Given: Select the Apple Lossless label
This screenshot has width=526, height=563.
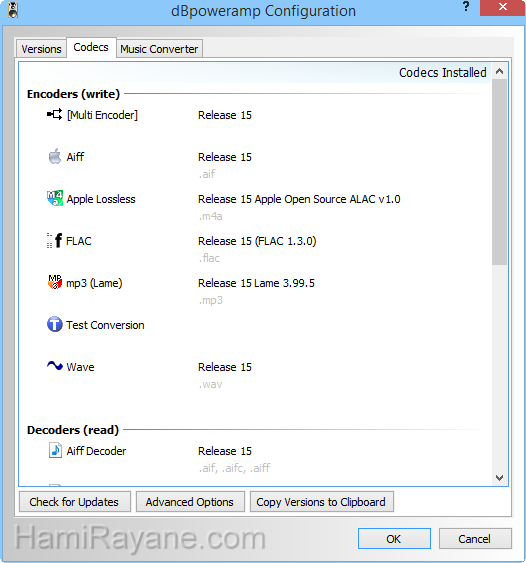Looking at the screenshot, I should 101,199.
